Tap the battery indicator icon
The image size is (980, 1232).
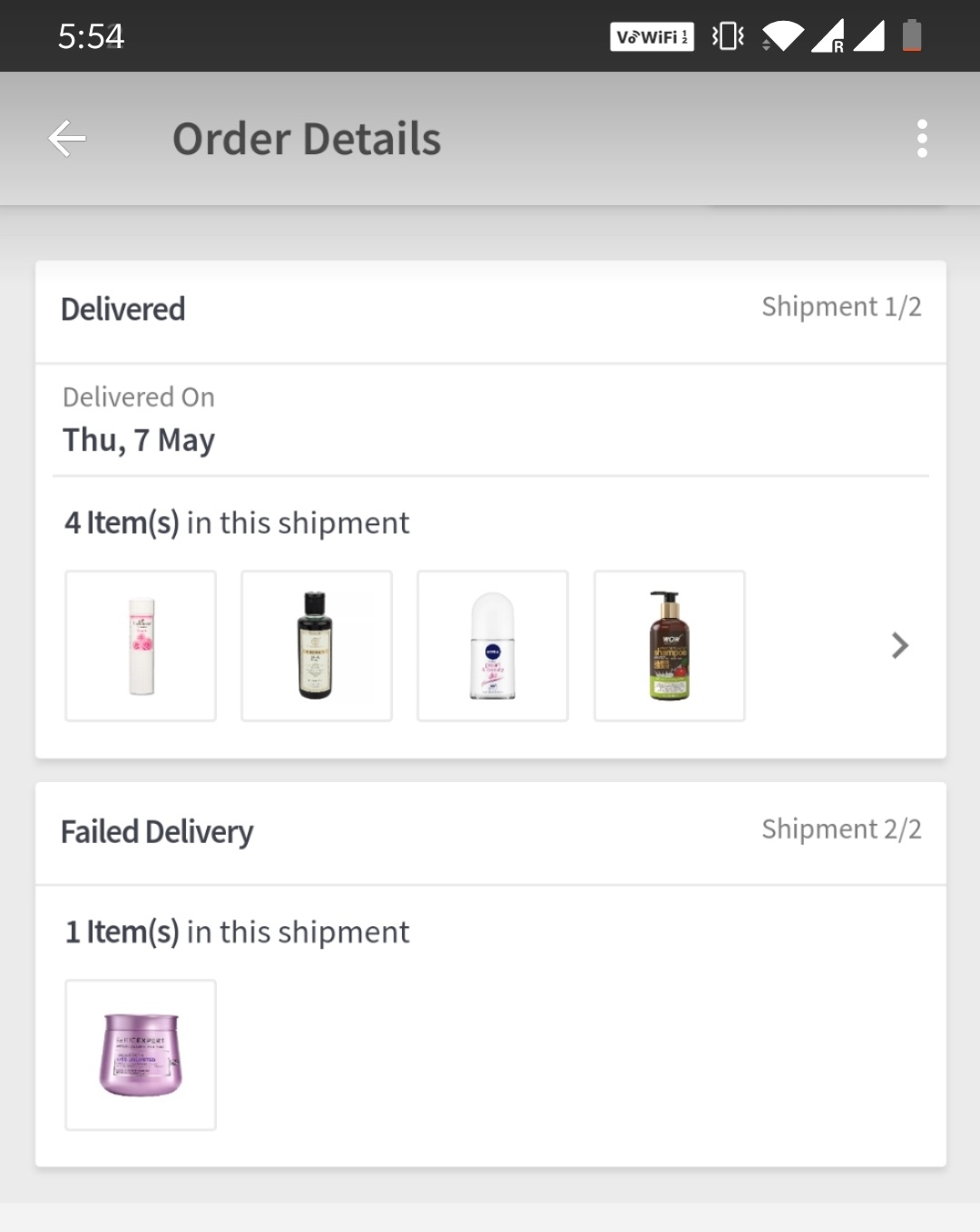coord(912,36)
